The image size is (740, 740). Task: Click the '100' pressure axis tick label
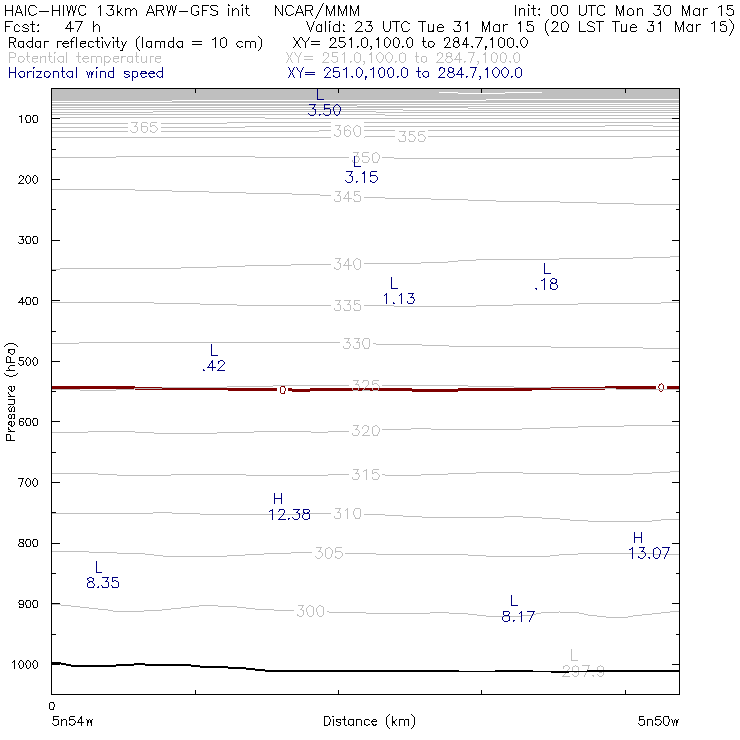pos(28,119)
